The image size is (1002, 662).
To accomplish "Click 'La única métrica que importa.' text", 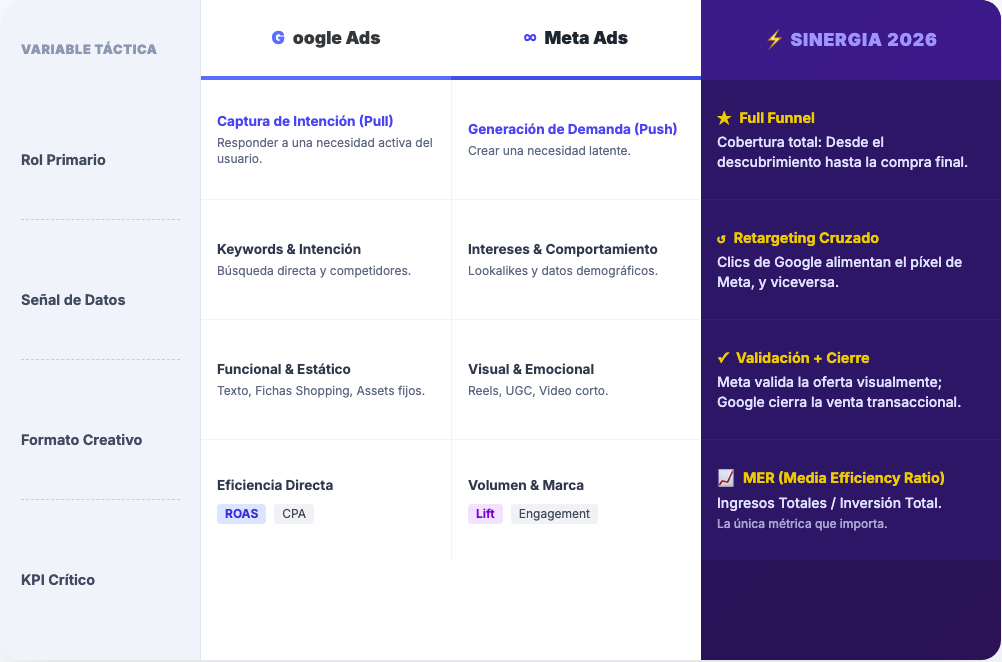I will click(x=802, y=524).
